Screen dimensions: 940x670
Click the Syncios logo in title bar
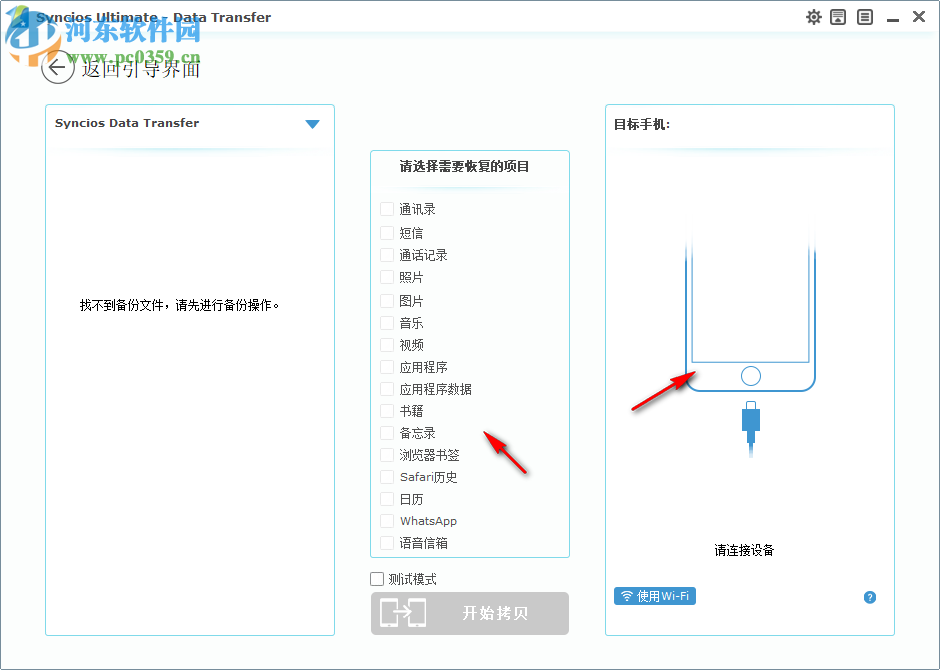click(x=16, y=17)
